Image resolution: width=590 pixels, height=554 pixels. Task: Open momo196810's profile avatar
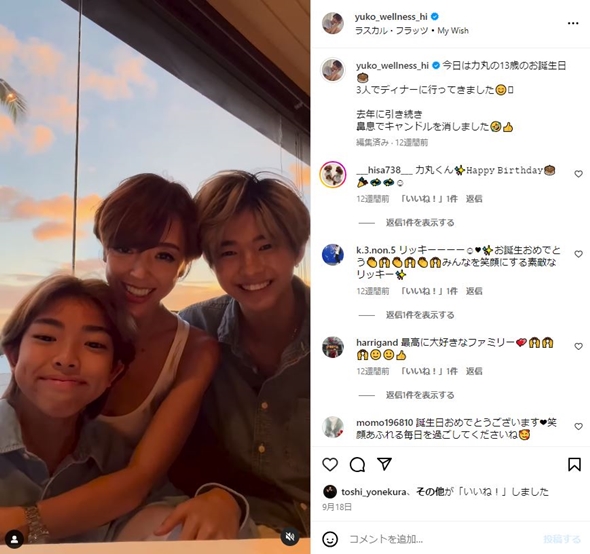pyautogui.click(x=333, y=428)
